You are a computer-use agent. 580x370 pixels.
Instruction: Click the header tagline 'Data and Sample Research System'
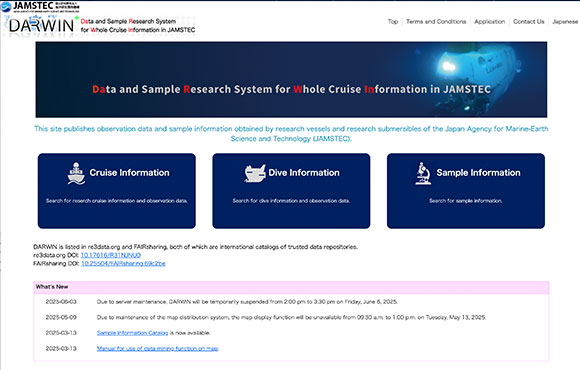click(128, 21)
